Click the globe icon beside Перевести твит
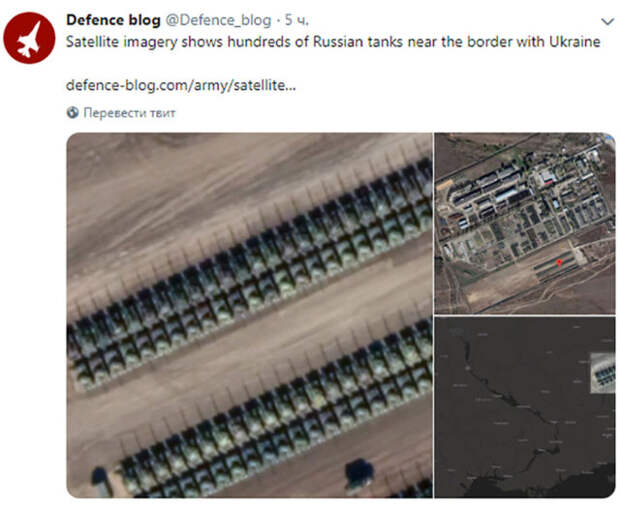 click(x=73, y=113)
